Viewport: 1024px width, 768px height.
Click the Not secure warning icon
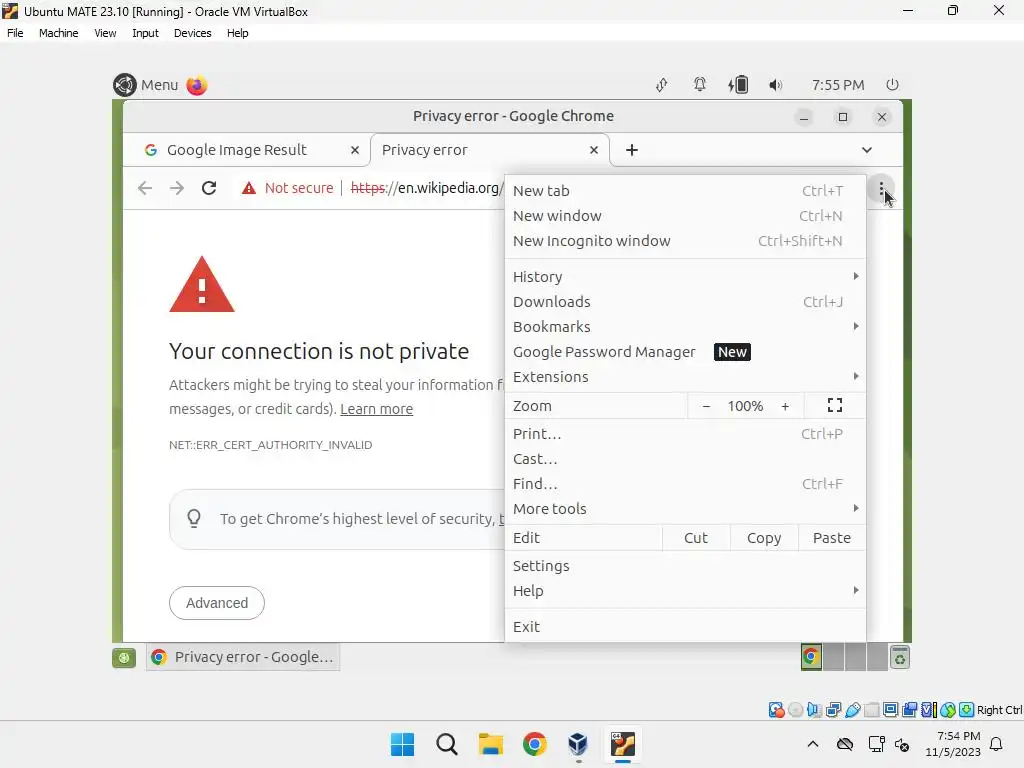pos(249,188)
